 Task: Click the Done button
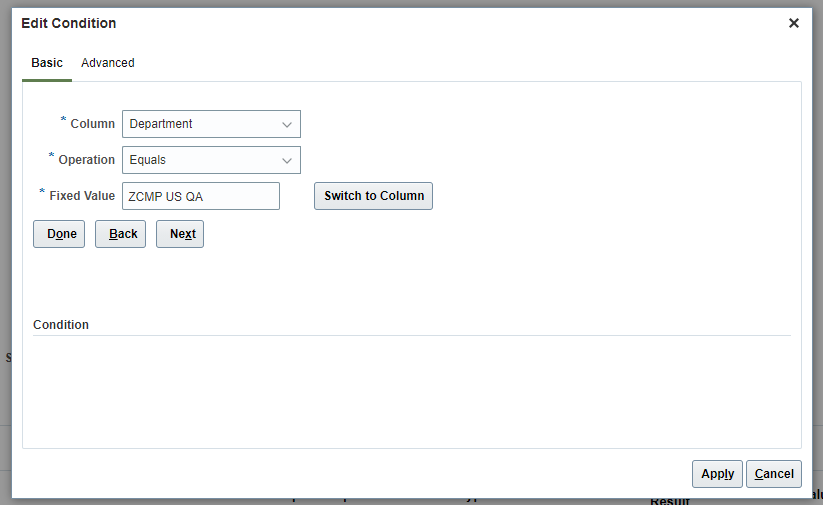point(59,234)
